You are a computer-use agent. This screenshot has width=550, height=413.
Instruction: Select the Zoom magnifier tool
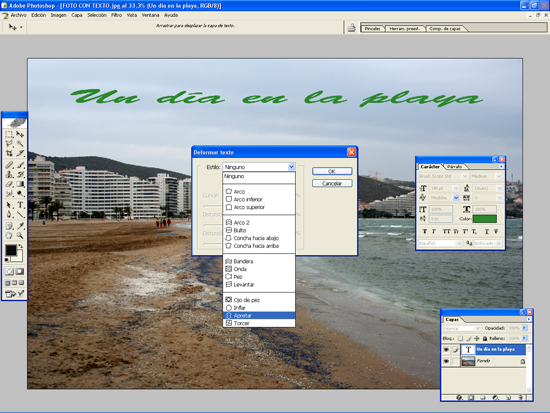[x=20, y=235]
